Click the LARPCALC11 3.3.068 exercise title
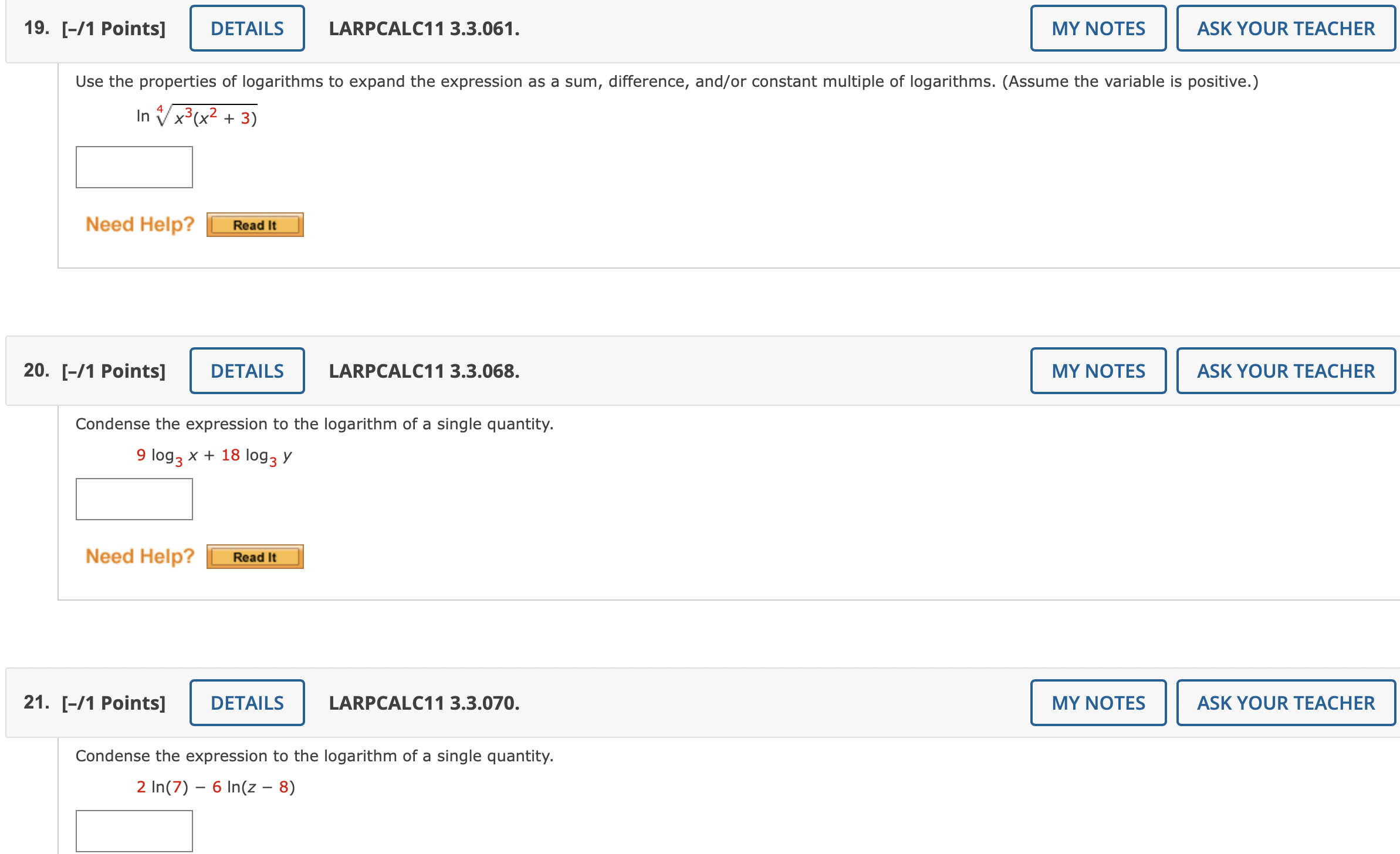This screenshot has height=854, width=1400. pyautogui.click(x=424, y=370)
